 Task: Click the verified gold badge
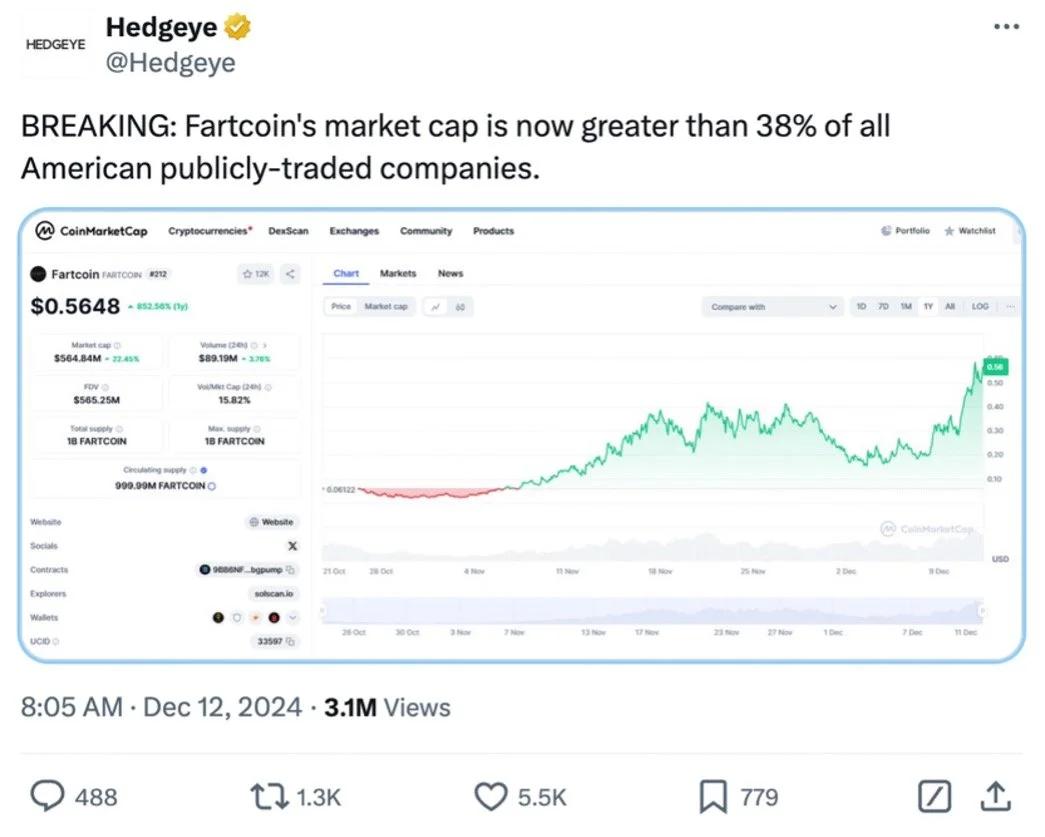pyautogui.click(x=237, y=28)
